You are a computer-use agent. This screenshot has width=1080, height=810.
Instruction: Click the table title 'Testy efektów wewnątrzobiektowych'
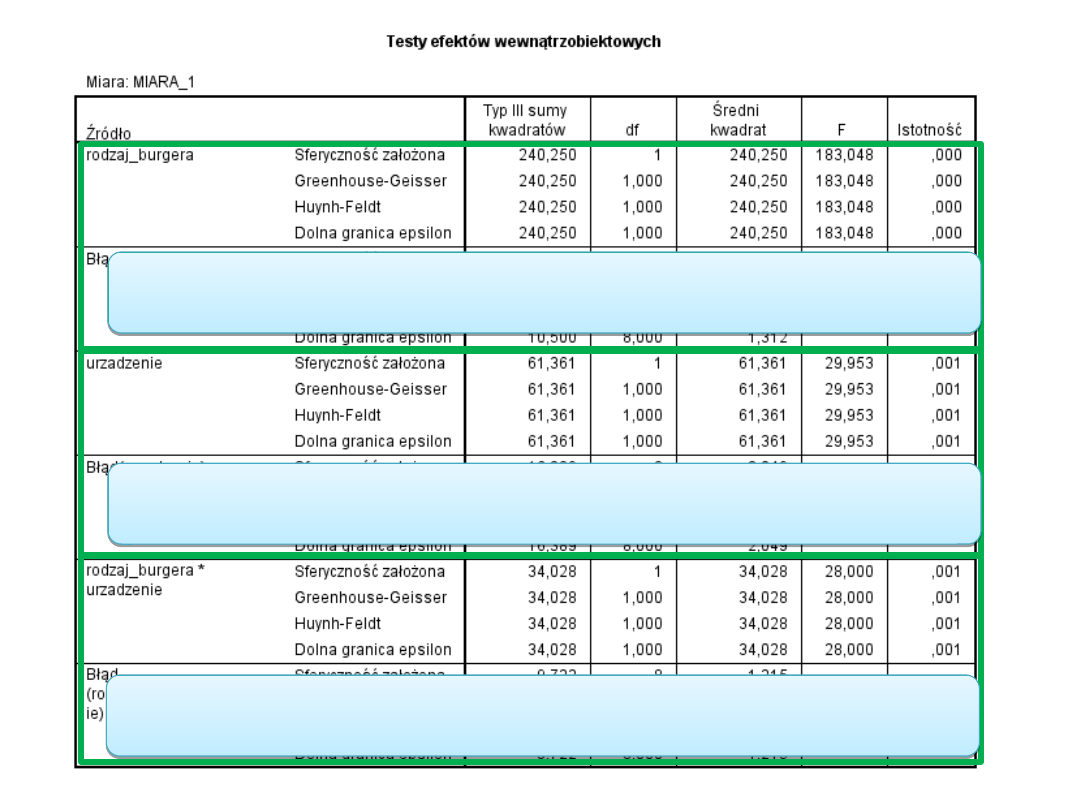click(523, 42)
